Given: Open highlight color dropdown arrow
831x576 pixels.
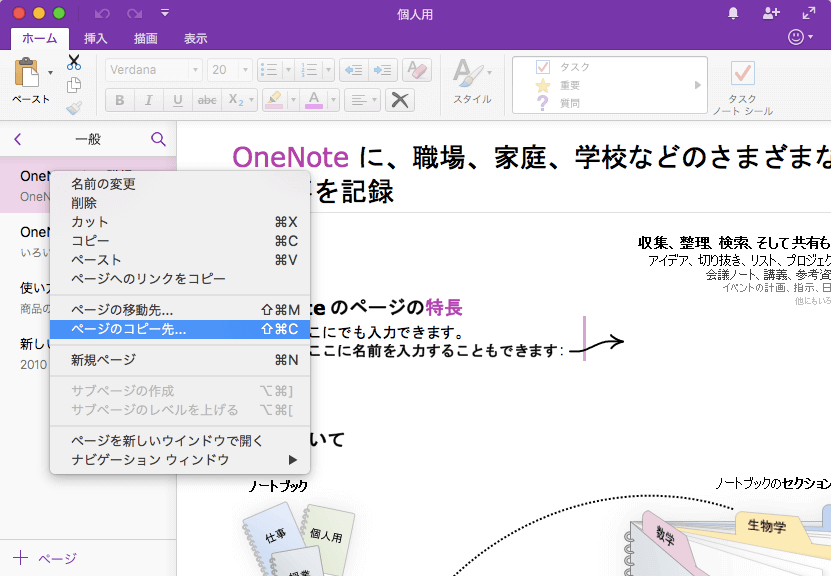Looking at the screenshot, I should [293, 100].
